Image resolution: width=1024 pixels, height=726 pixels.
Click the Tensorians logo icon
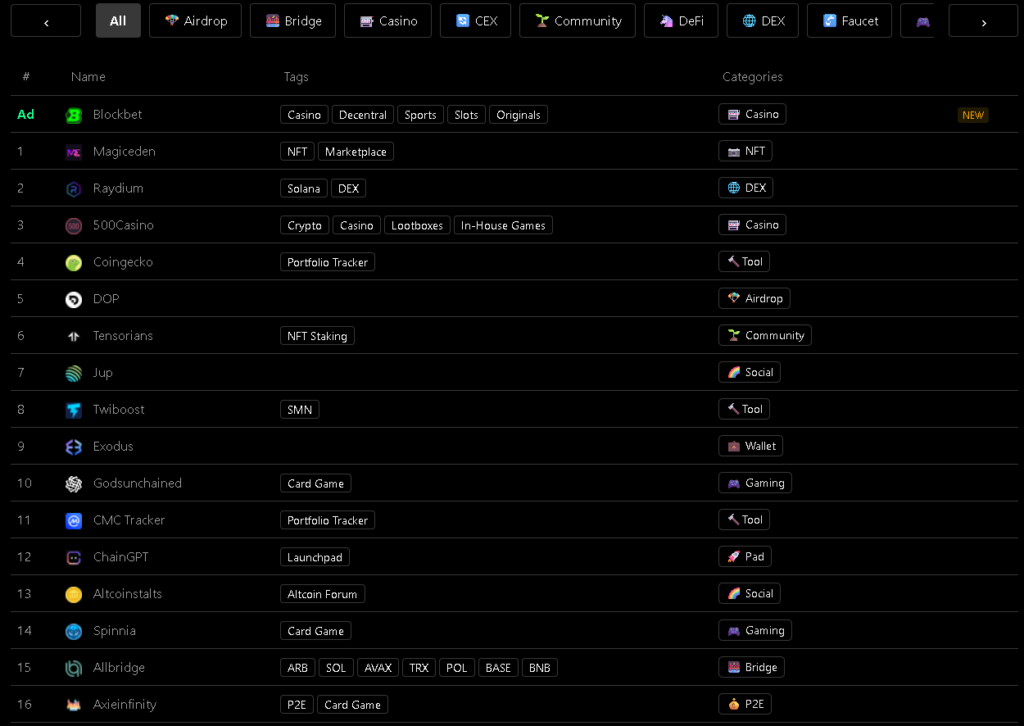[73, 337]
